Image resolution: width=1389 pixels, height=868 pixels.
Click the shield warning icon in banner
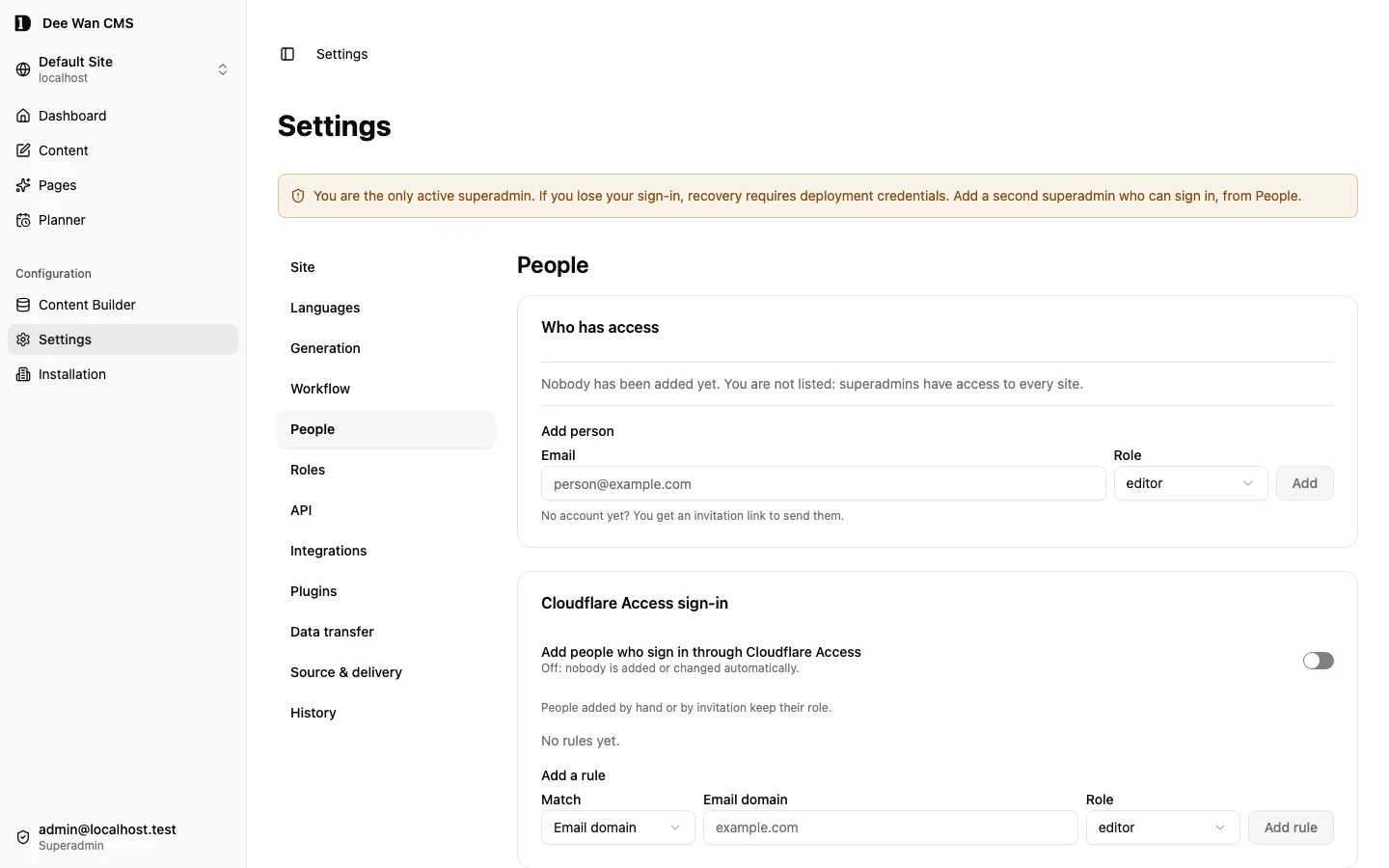click(x=298, y=196)
